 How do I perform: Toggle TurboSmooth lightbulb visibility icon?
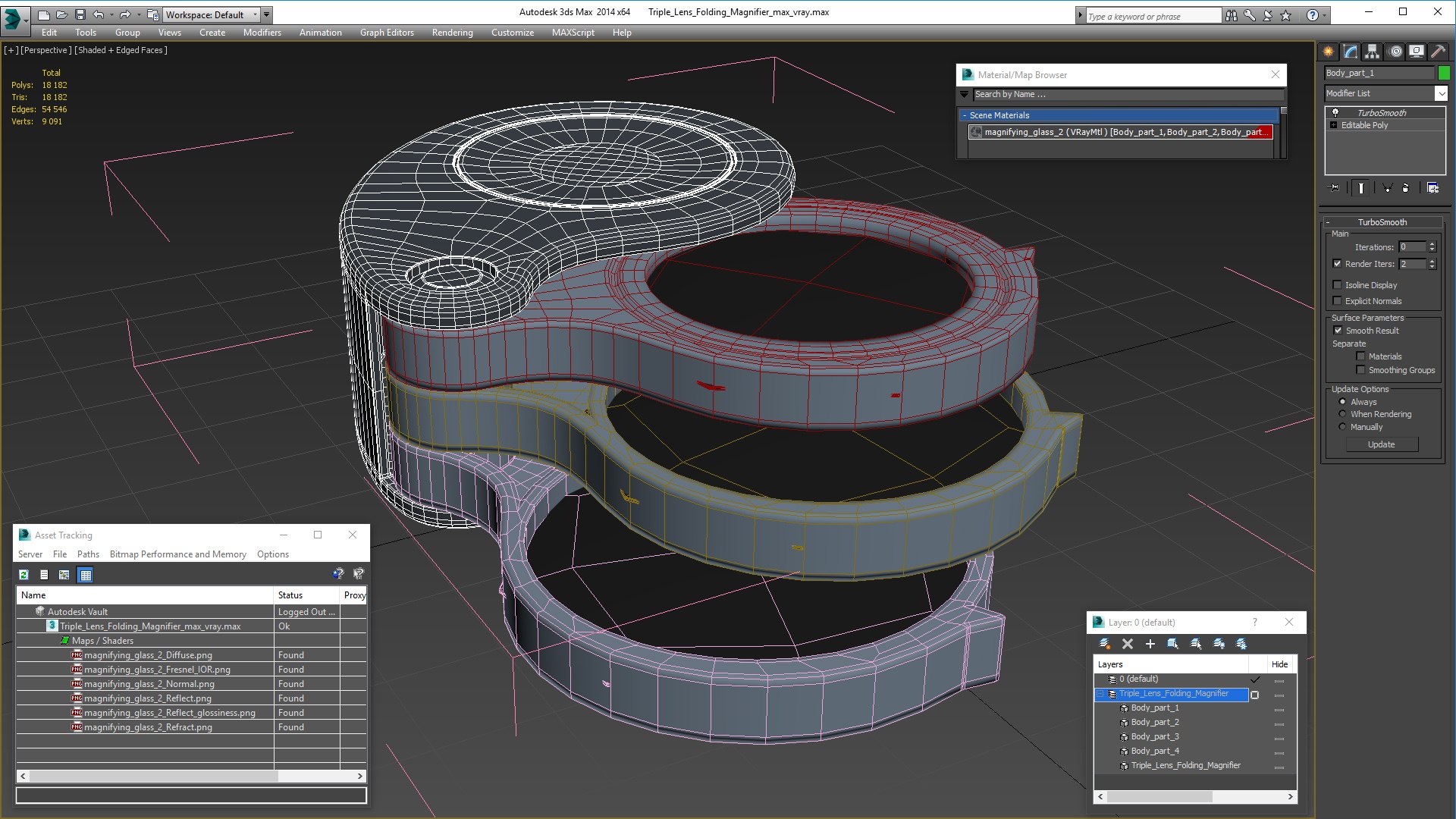(1335, 113)
